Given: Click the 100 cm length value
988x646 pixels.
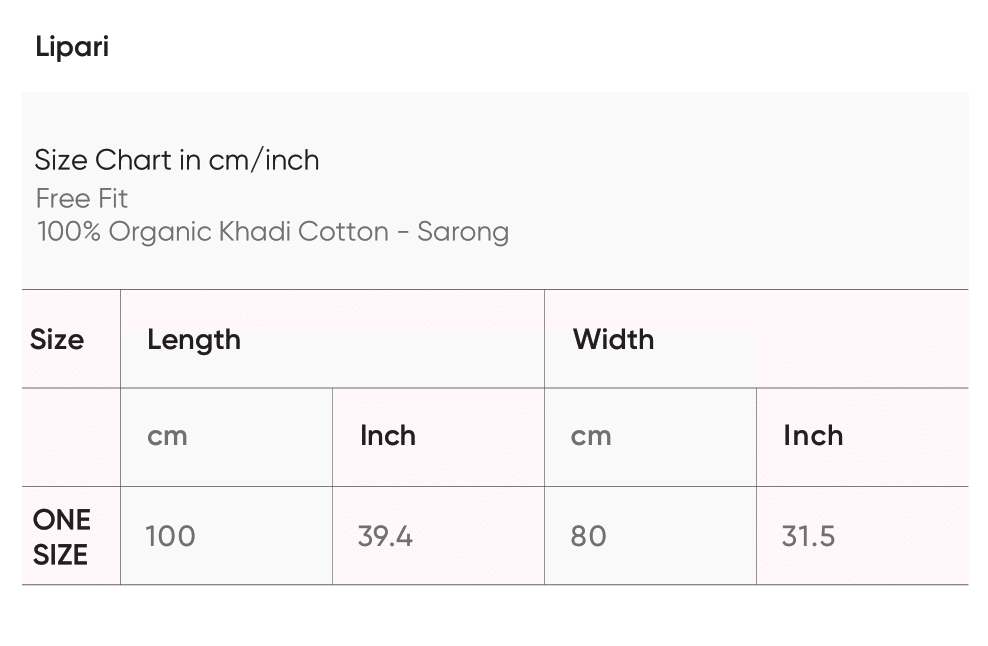Looking at the screenshot, I should click(x=170, y=536).
